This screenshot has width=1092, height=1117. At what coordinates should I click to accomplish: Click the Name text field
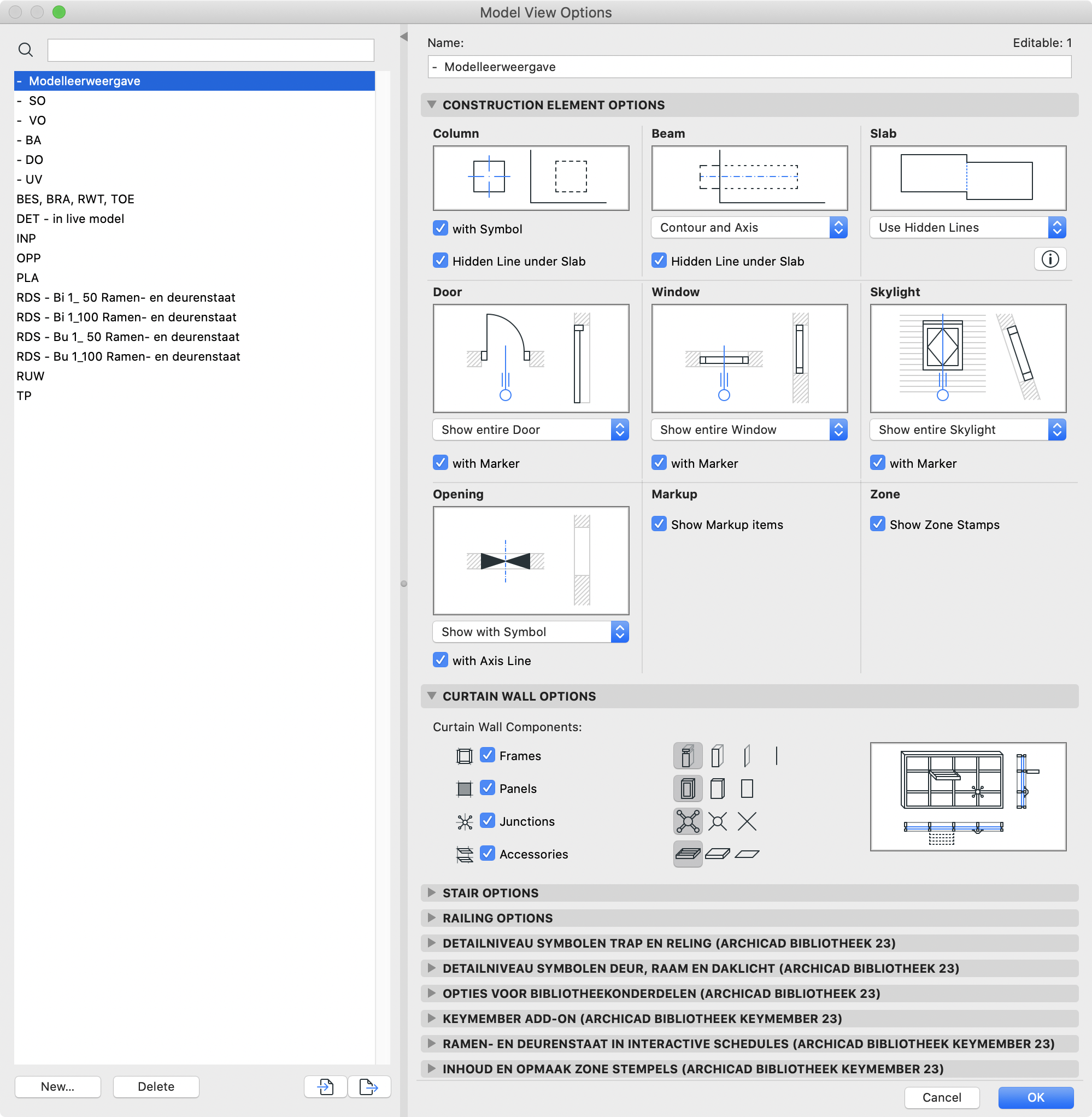click(x=749, y=67)
